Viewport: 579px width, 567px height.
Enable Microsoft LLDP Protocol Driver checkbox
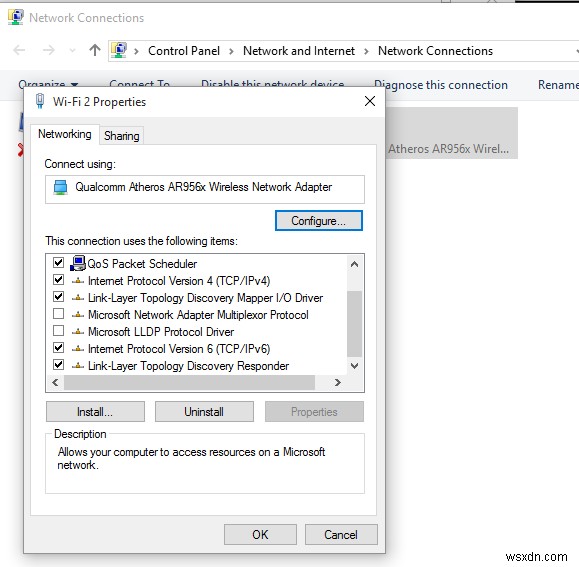click(58, 330)
